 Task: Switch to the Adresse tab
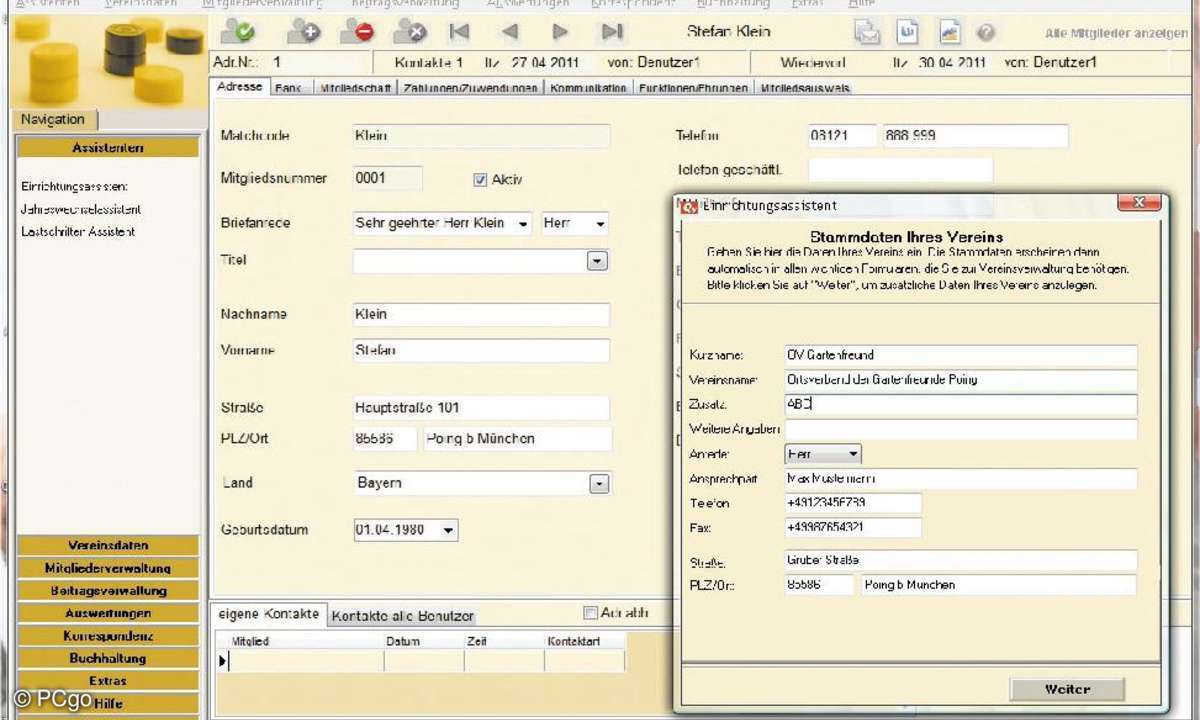point(239,87)
